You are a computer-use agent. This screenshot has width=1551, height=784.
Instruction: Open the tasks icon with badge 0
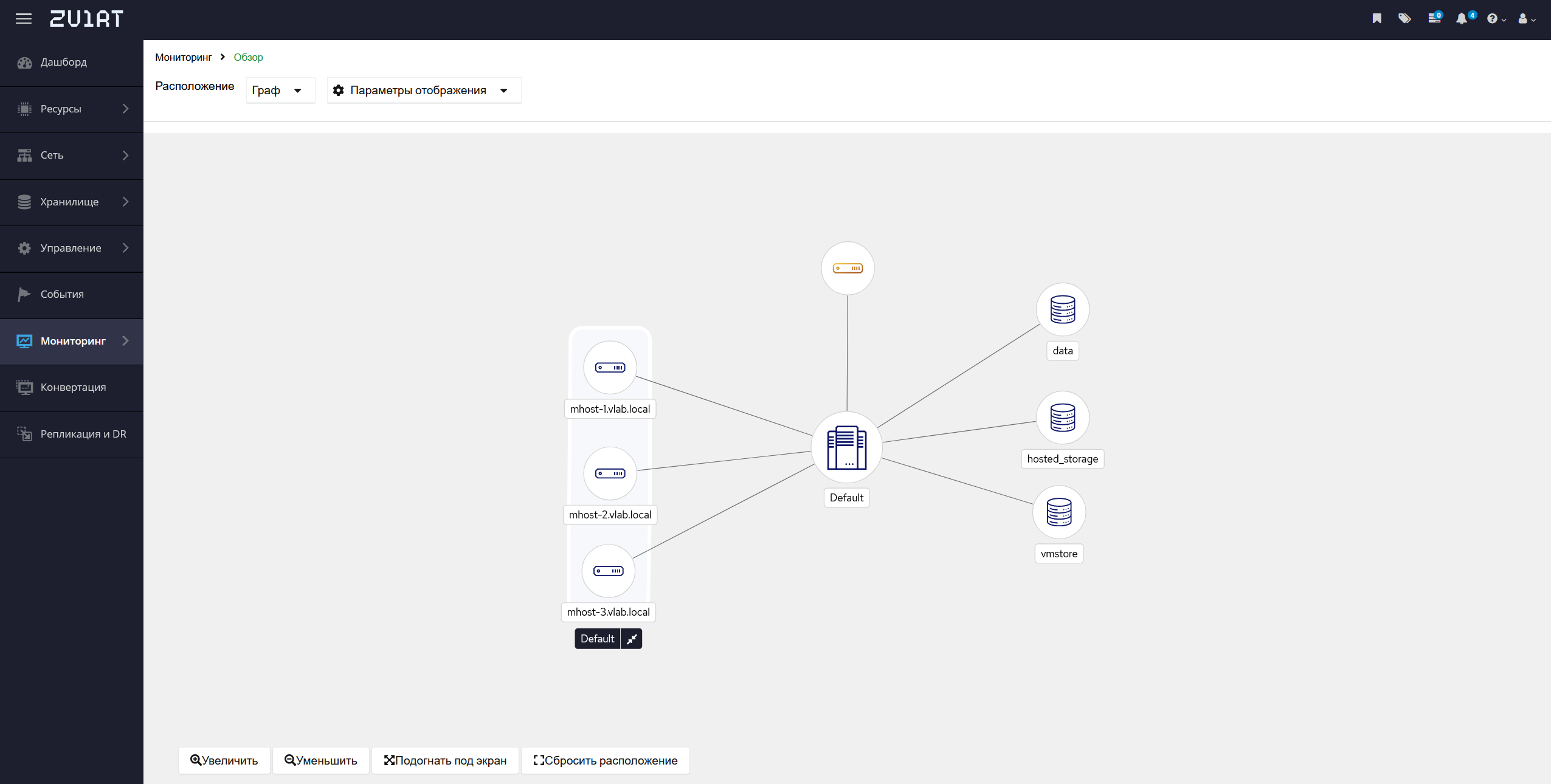[1435, 18]
